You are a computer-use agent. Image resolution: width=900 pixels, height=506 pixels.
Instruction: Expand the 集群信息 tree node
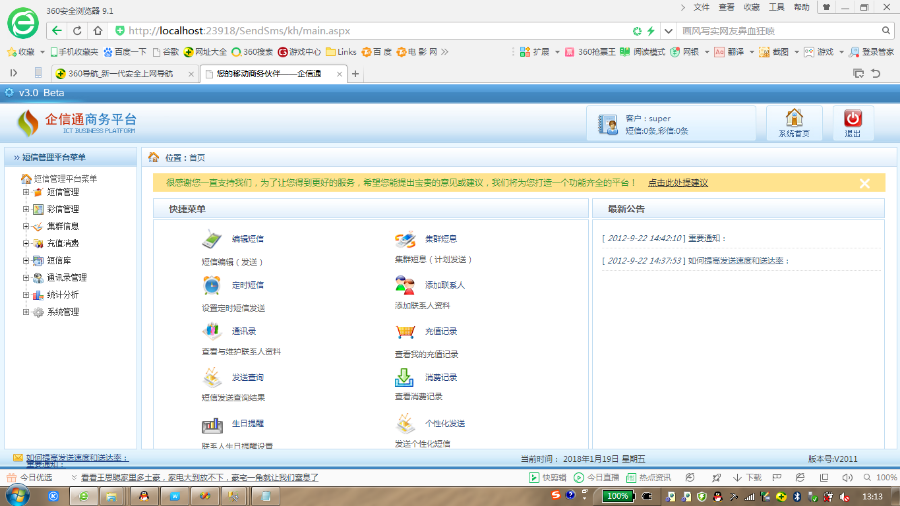[26, 227]
